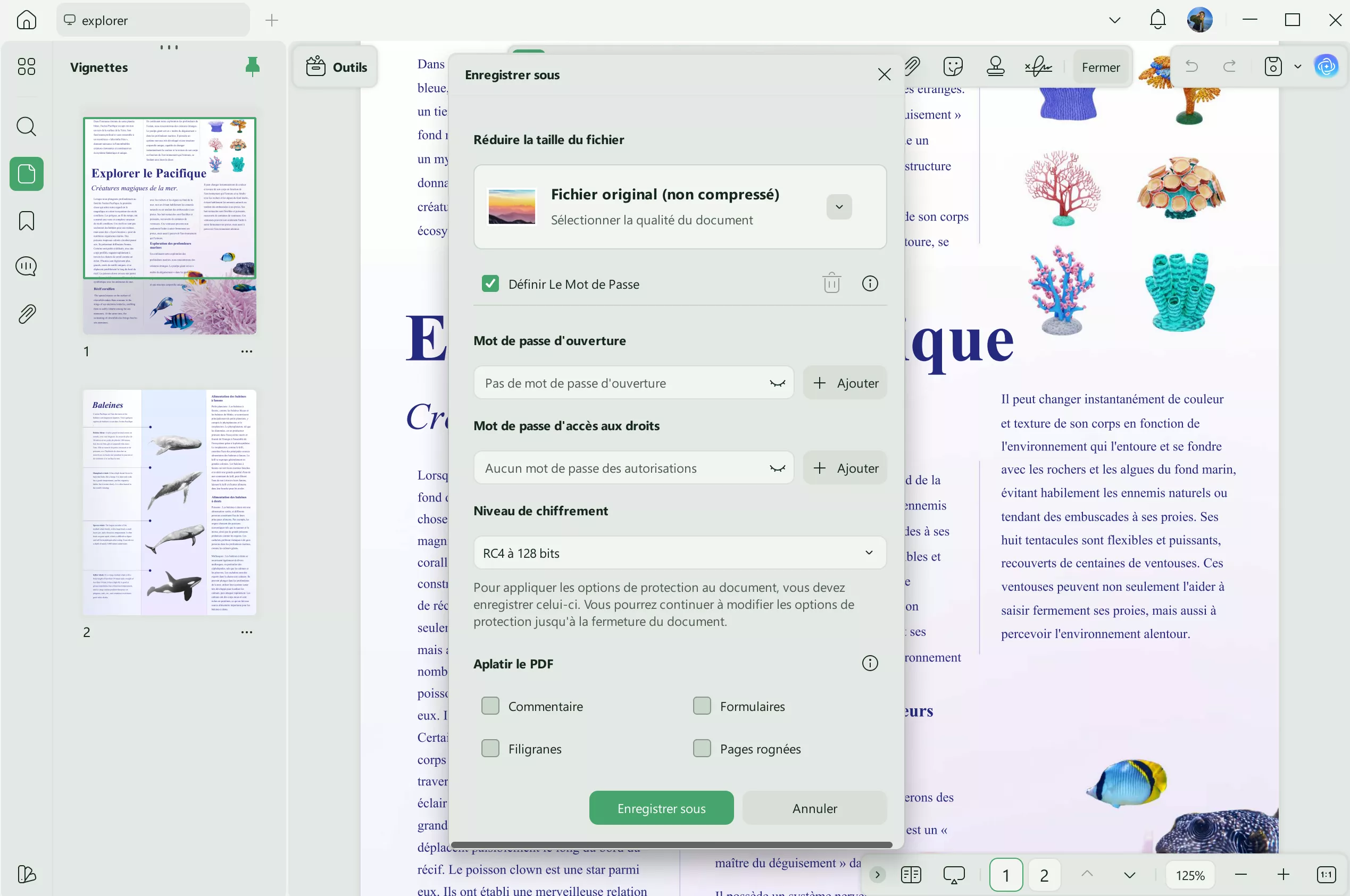Switch to the explorer document tab
The height and width of the screenshot is (896, 1350).
(x=153, y=20)
